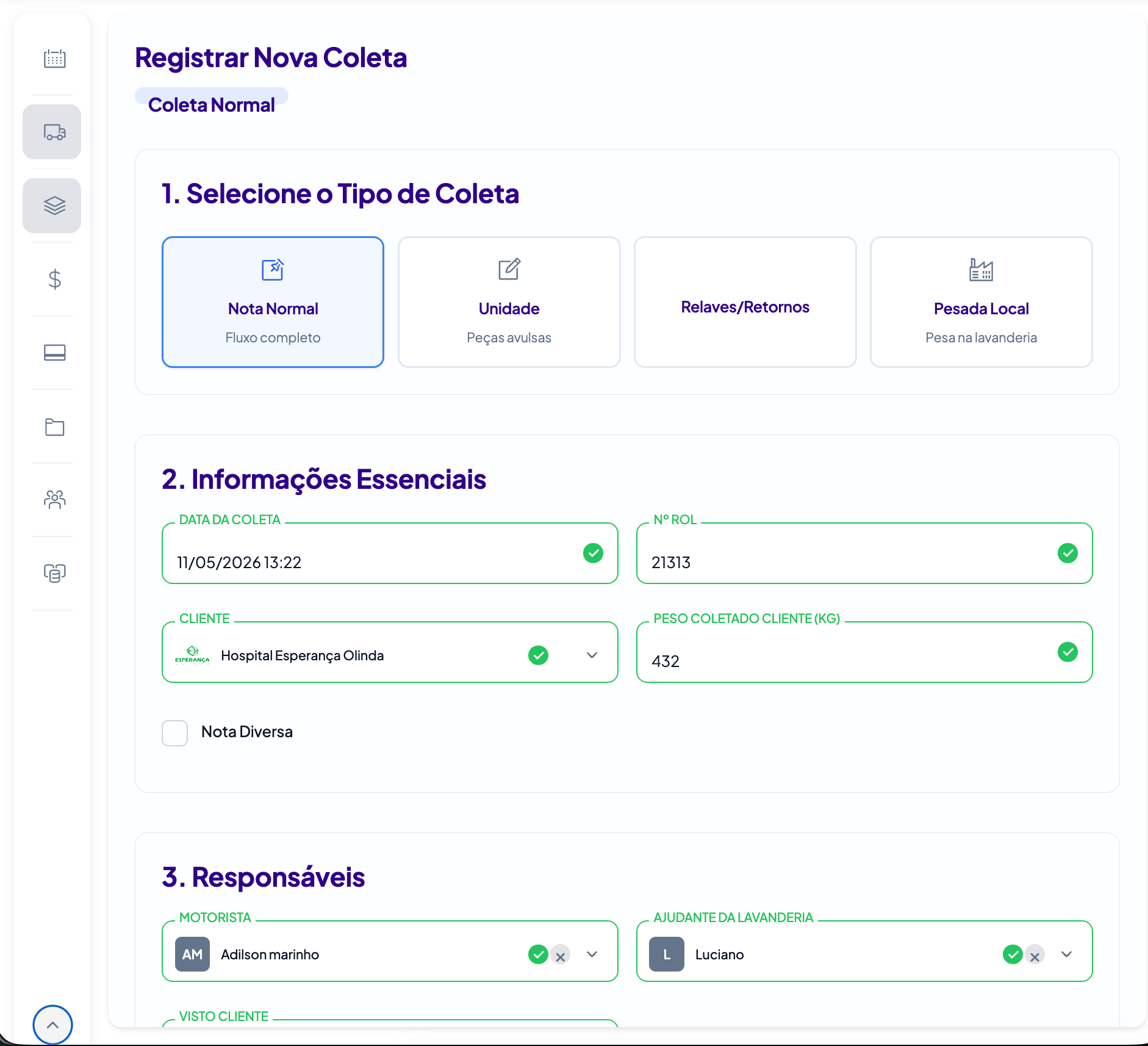Click the Hospital Esperança logo
Screen dimensions: 1148x1046
coord(192,655)
